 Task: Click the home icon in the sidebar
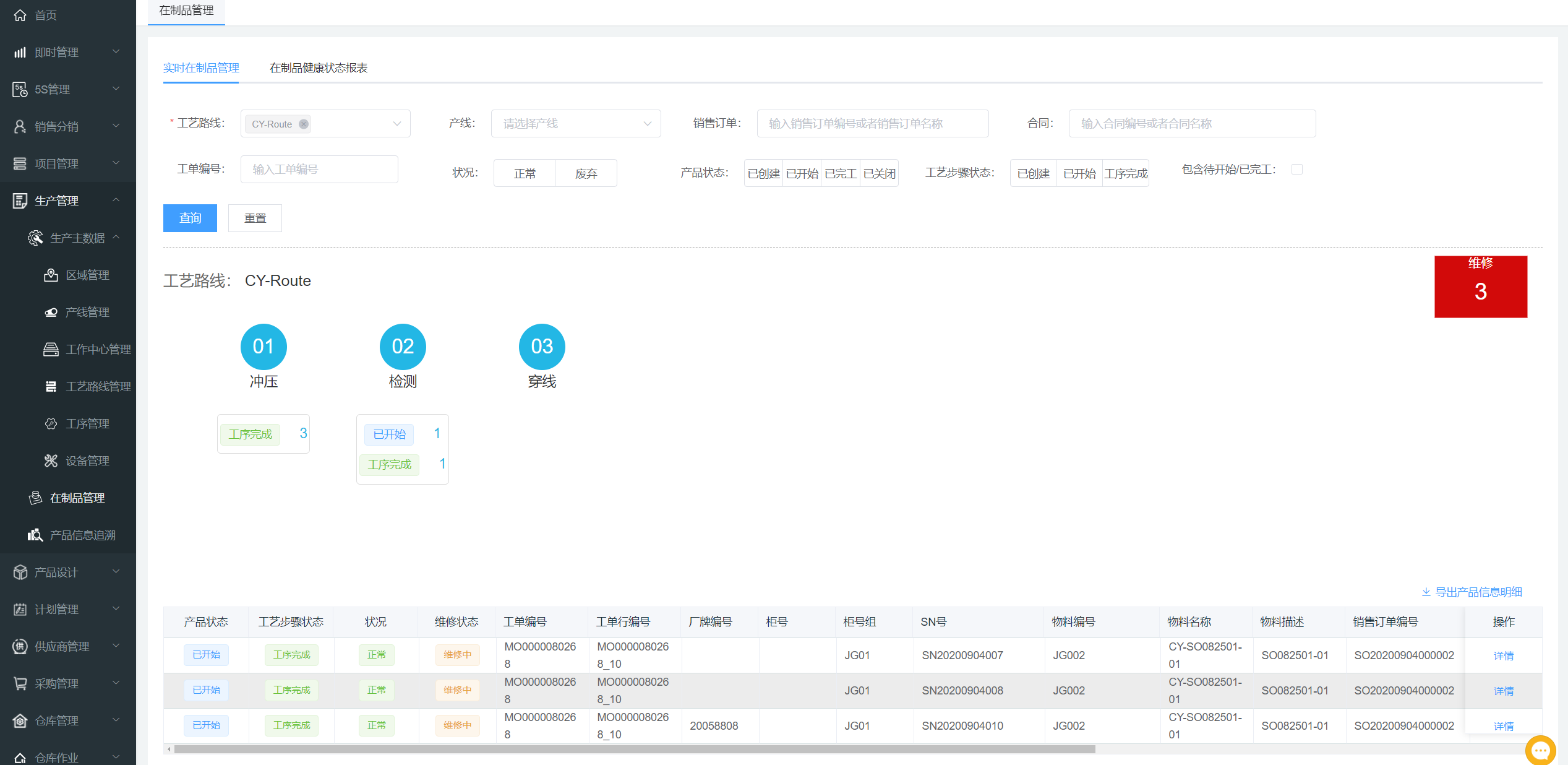pos(20,15)
